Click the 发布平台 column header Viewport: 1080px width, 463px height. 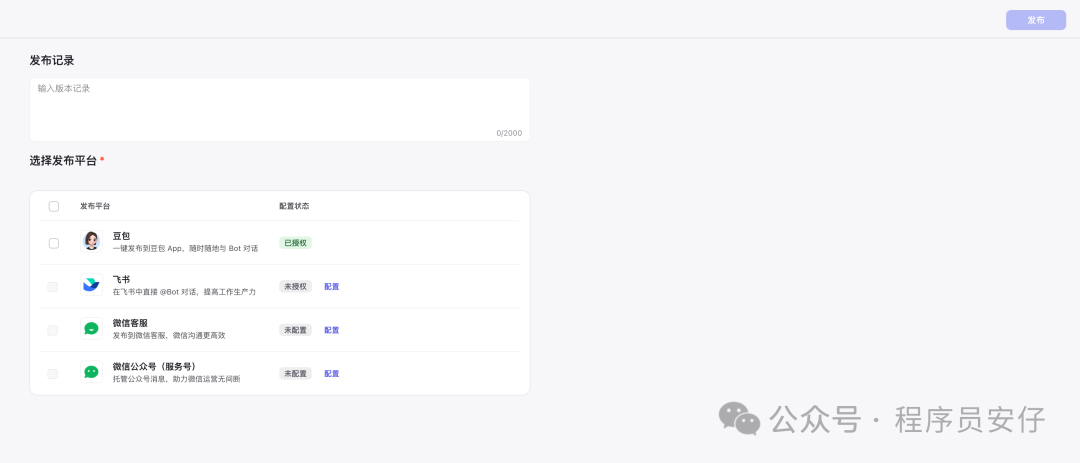tap(95, 206)
